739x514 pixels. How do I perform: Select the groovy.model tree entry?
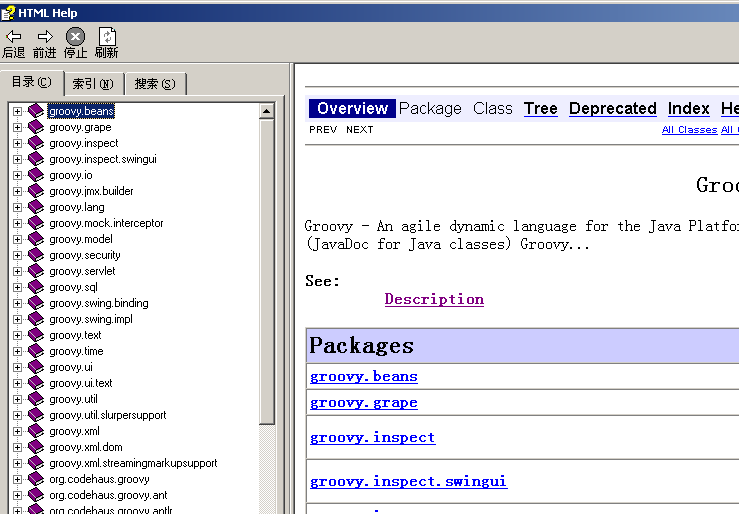(x=81, y=239)
